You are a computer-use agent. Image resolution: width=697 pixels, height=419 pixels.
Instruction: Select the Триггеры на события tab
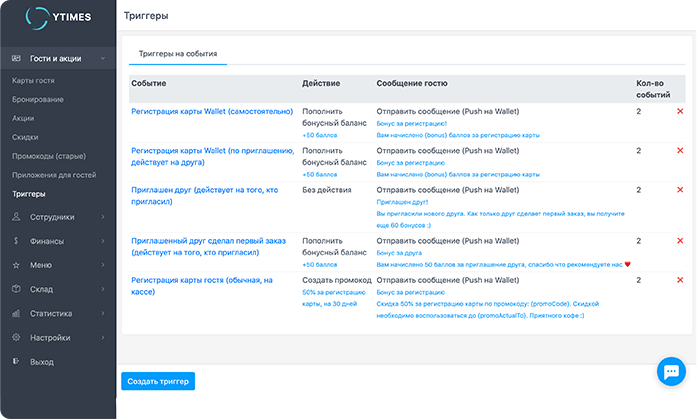(177, 53)
